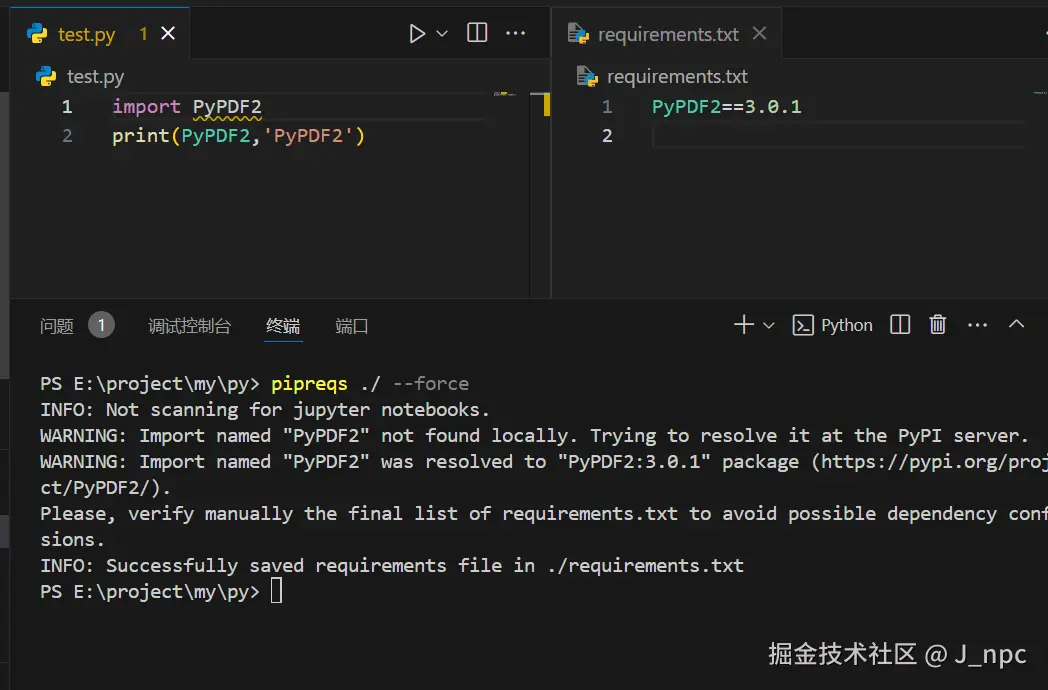1048x690 pixels.
Task: Create a new terminal with plus icon
Action: (743, 325)
